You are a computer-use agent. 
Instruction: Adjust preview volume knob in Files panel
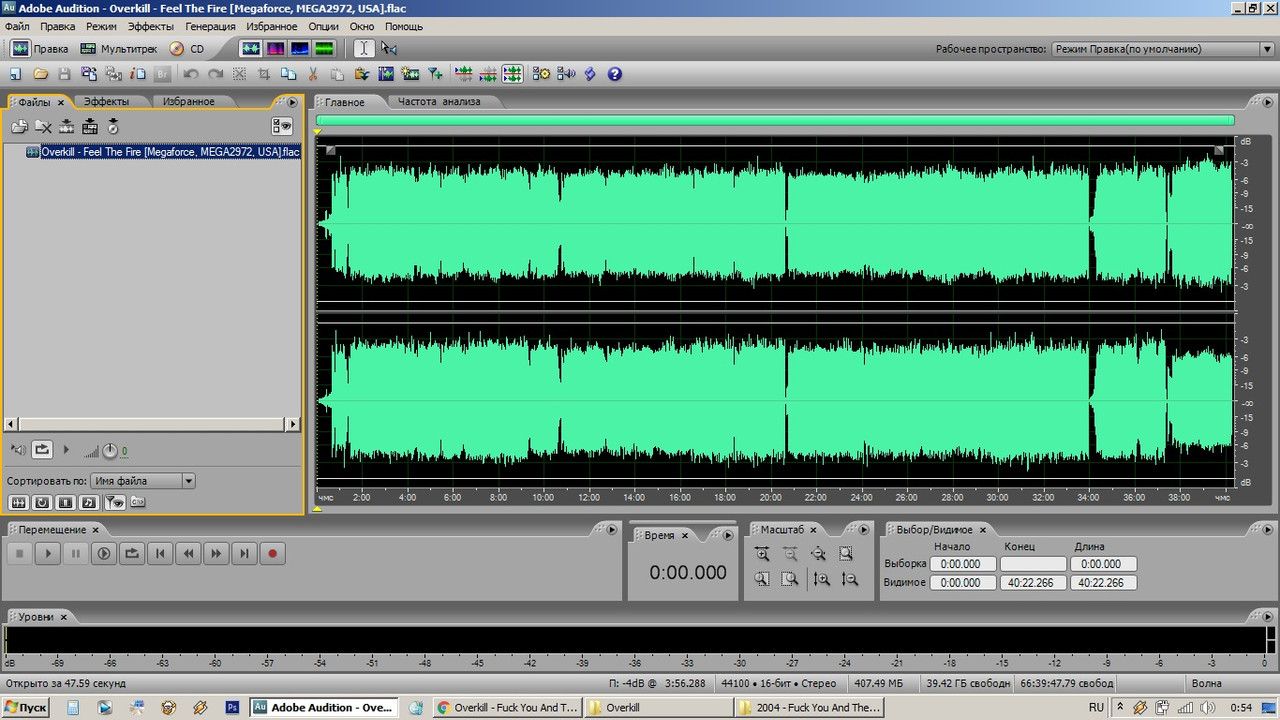click(110, 451)
